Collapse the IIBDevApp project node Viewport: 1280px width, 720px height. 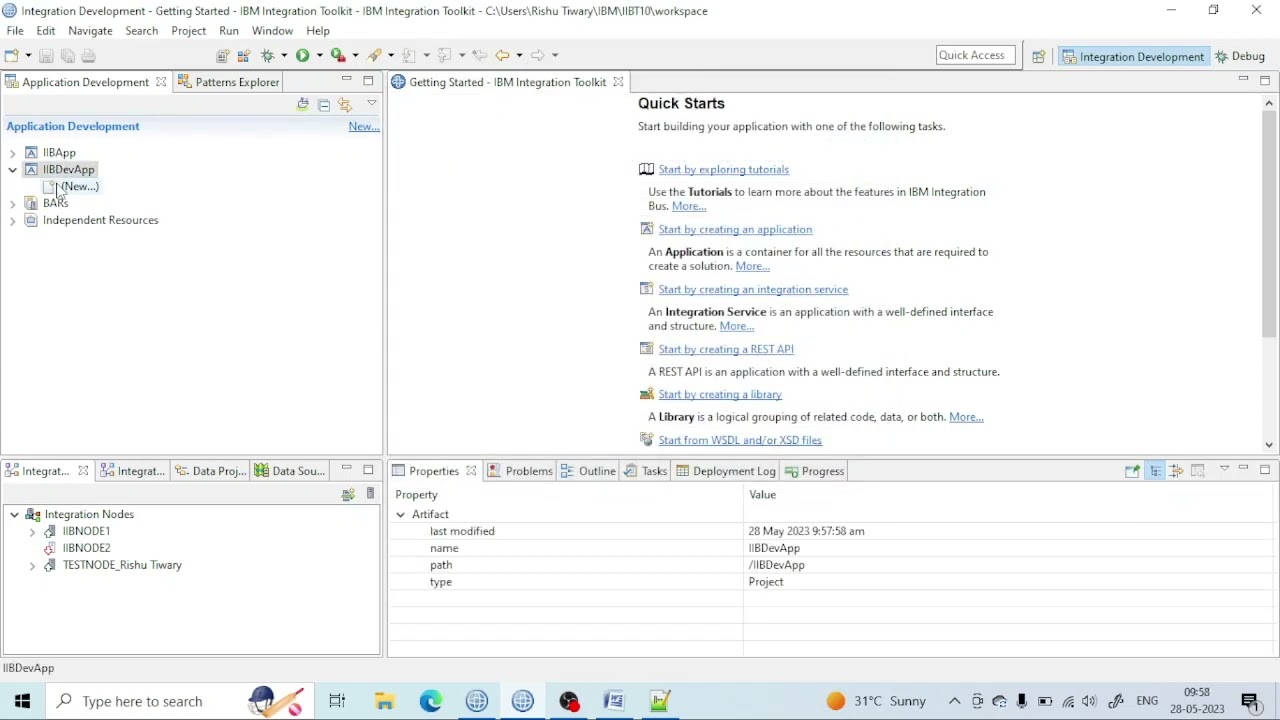pyautogui.click(x=12, y=170)
